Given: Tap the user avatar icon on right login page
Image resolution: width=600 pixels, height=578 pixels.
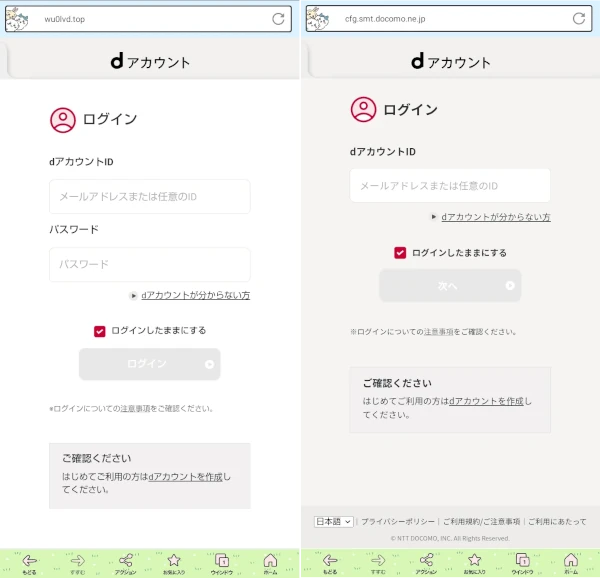Looking at the screenshot, I should coord(363,109).
